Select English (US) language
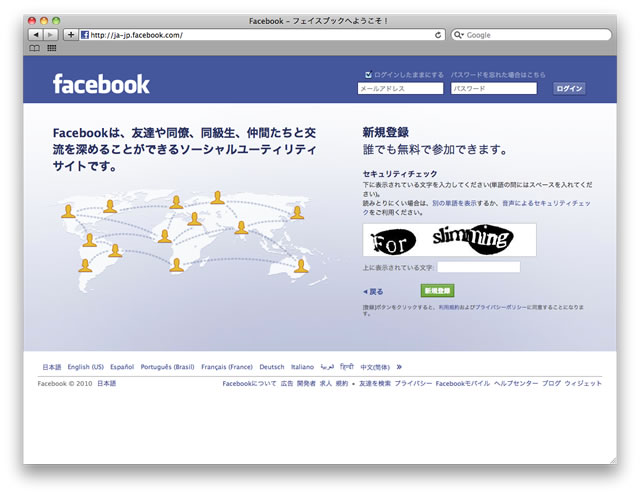 [x=86, y=367]
